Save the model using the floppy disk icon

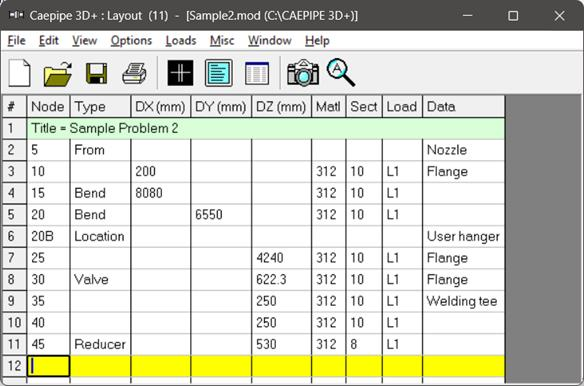96,73
